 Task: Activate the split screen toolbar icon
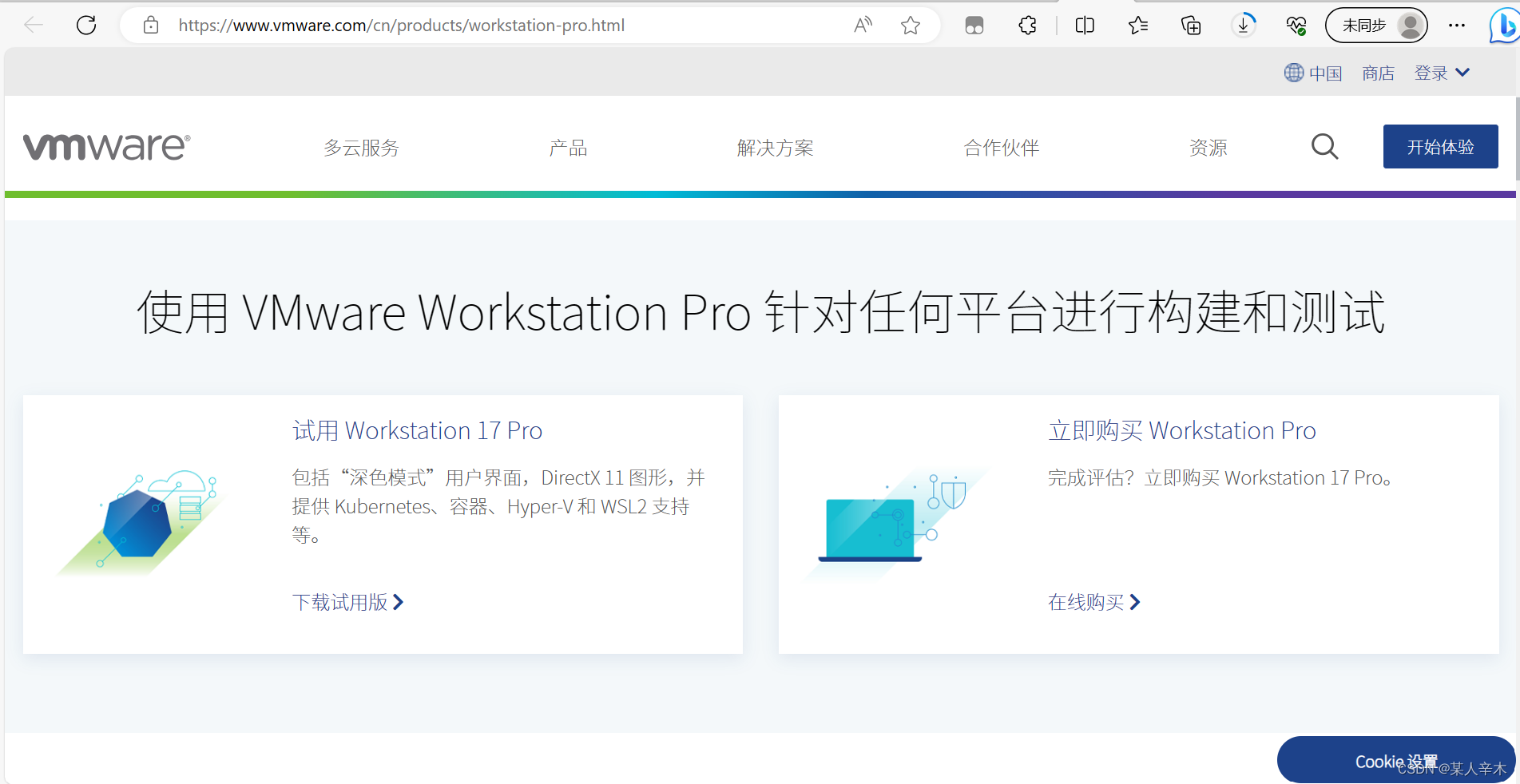[x=1084, y=25]
